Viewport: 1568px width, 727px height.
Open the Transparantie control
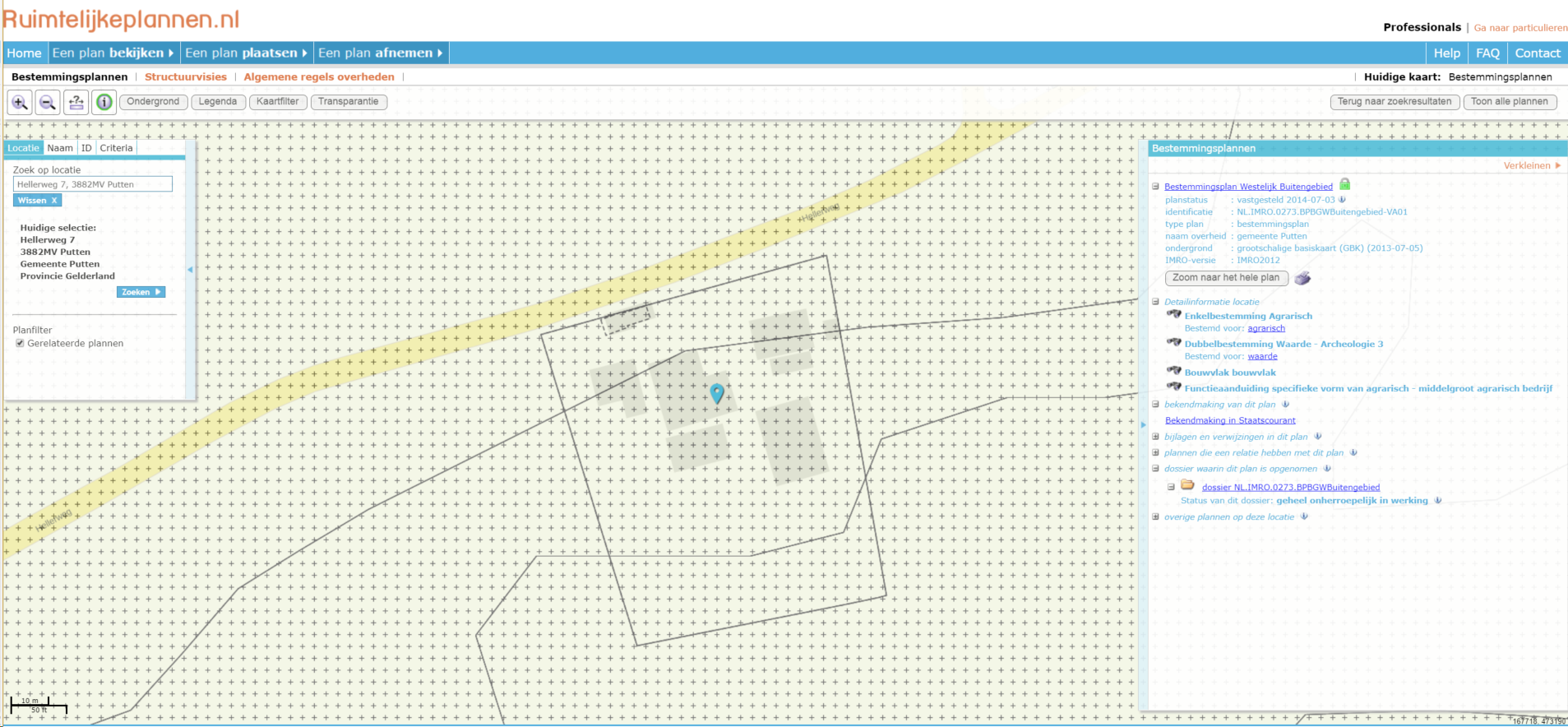(x=348, y=102)
